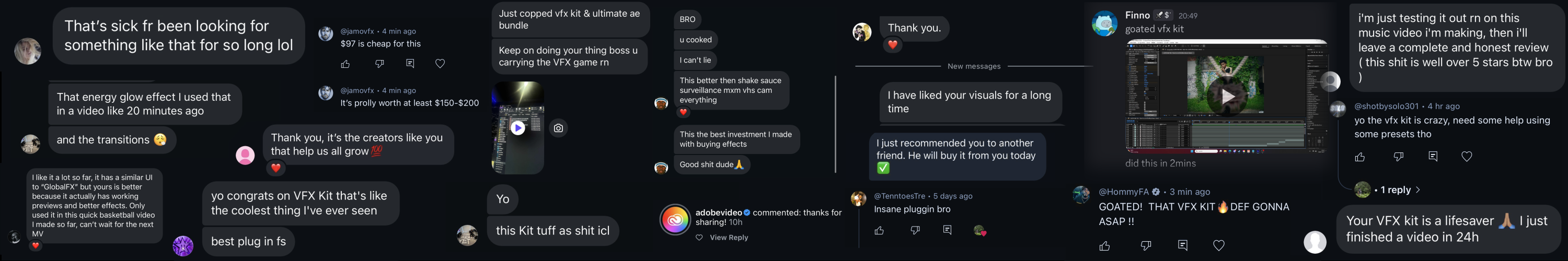The height and width of the screenshot is (261, 1568).
Task: Click reply icon under "$97 is cheap" comment
Action: click(x=410, y=64)
